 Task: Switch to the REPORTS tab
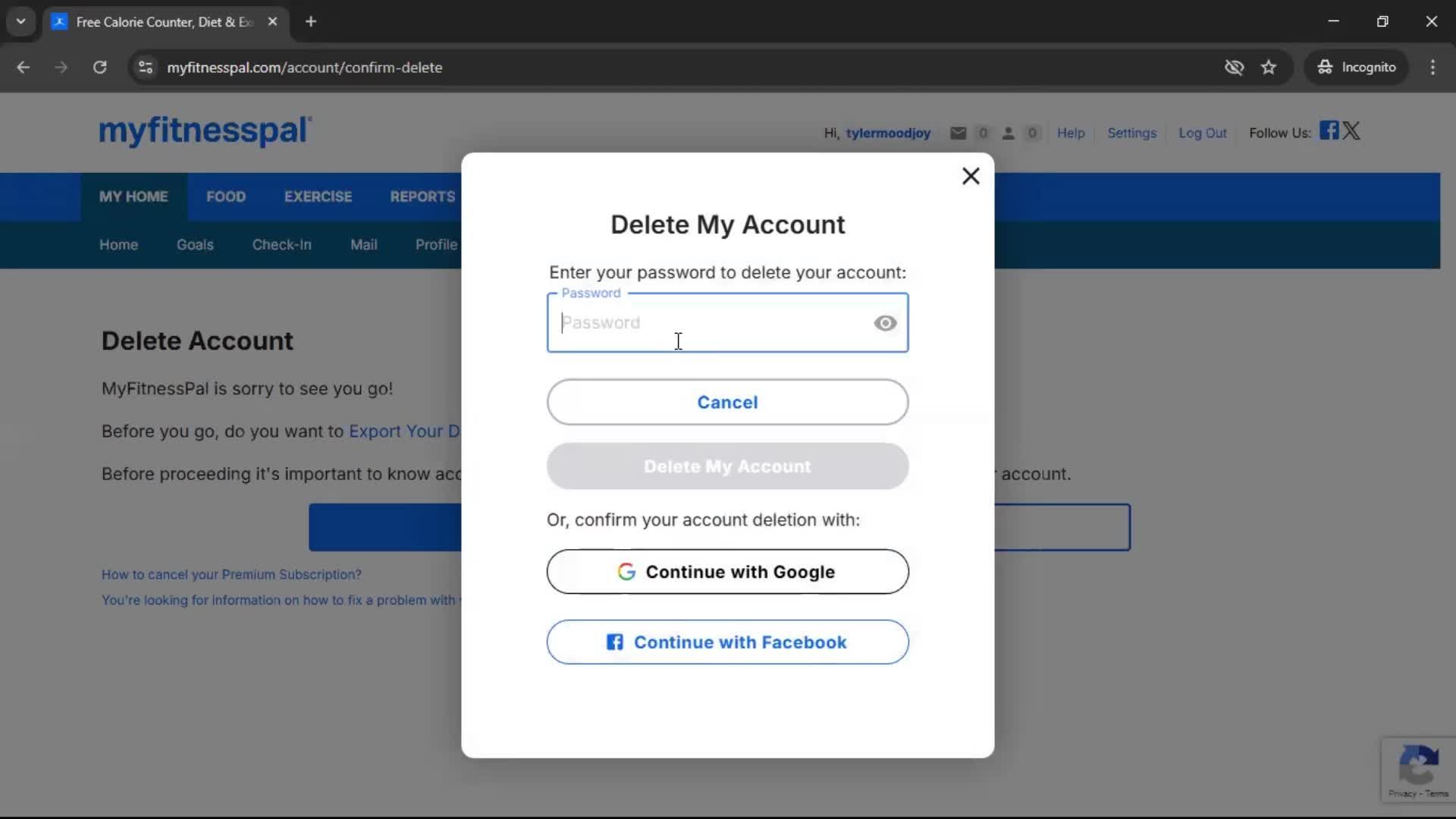tap(422, 196)
